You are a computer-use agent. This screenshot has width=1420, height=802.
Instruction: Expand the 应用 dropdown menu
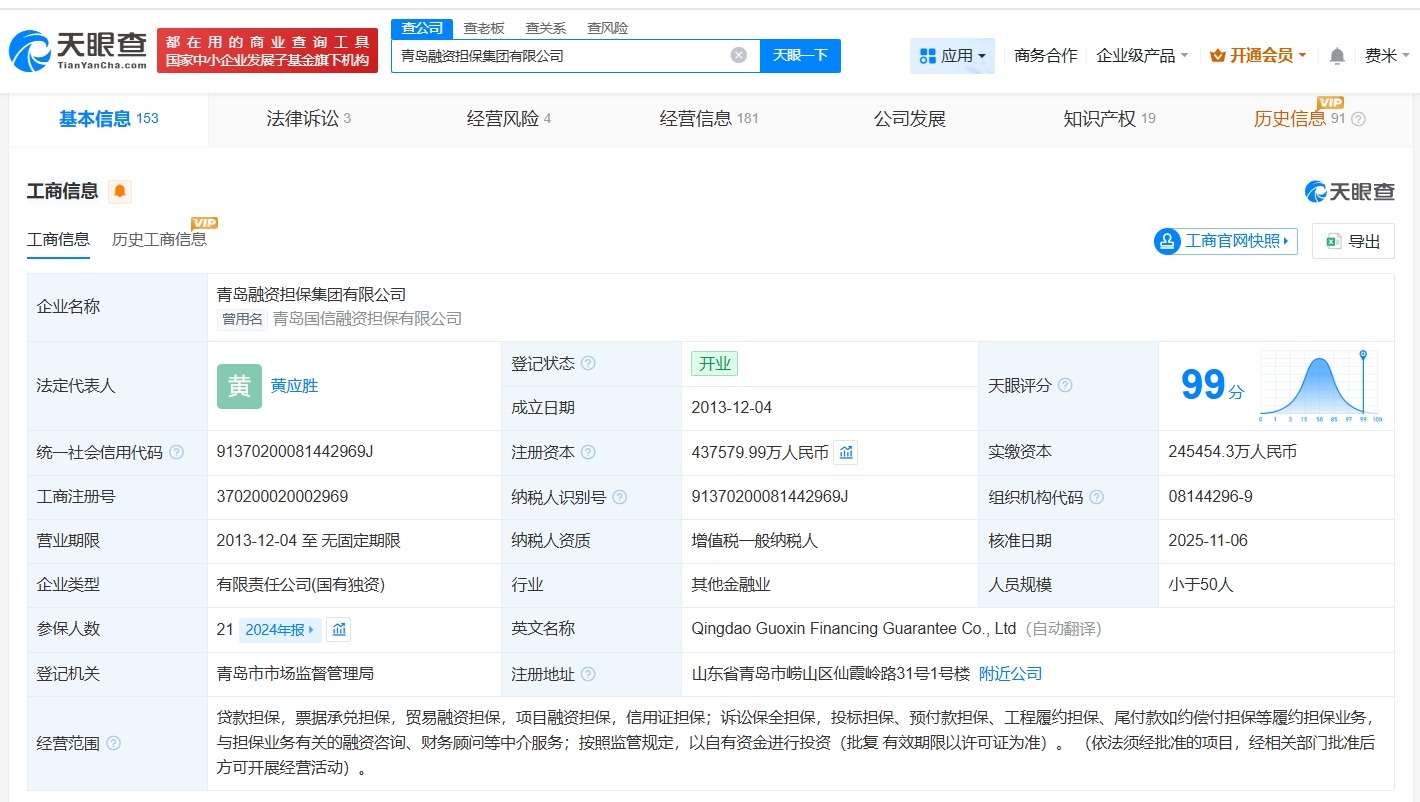pyautogui.click(x=952, y=56)
